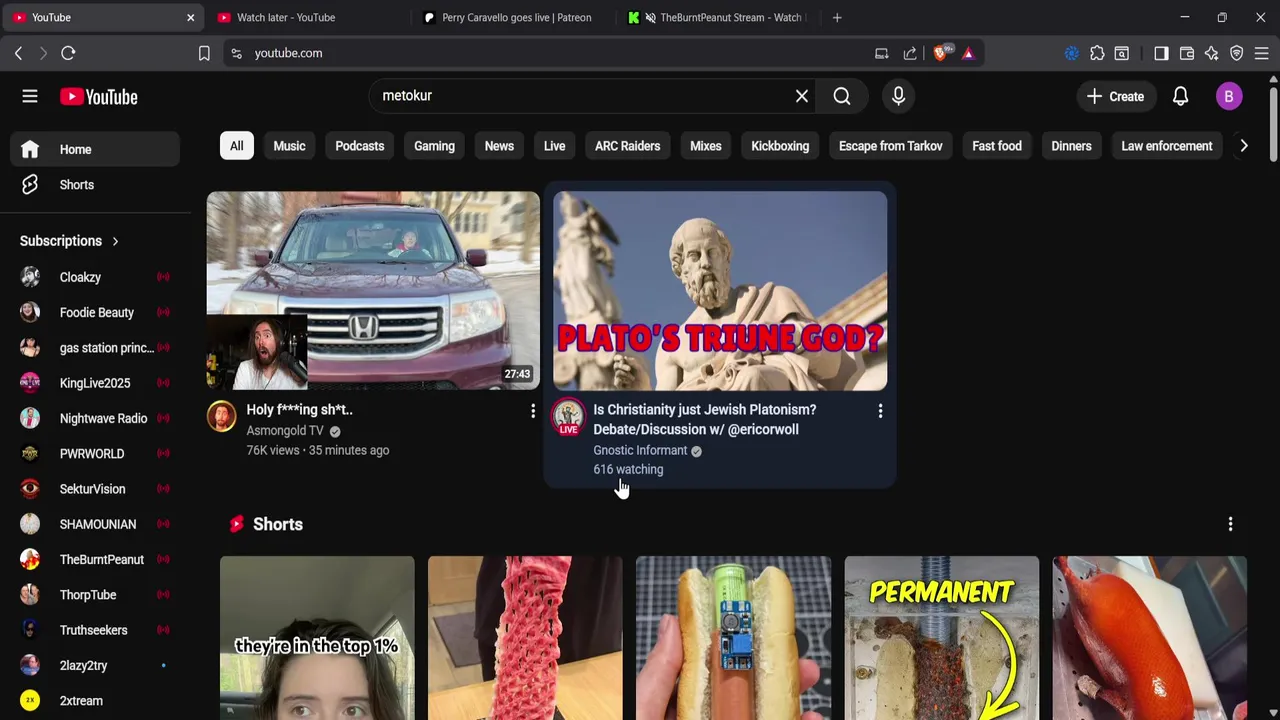Select the Live filter chip

coord(554,146)
